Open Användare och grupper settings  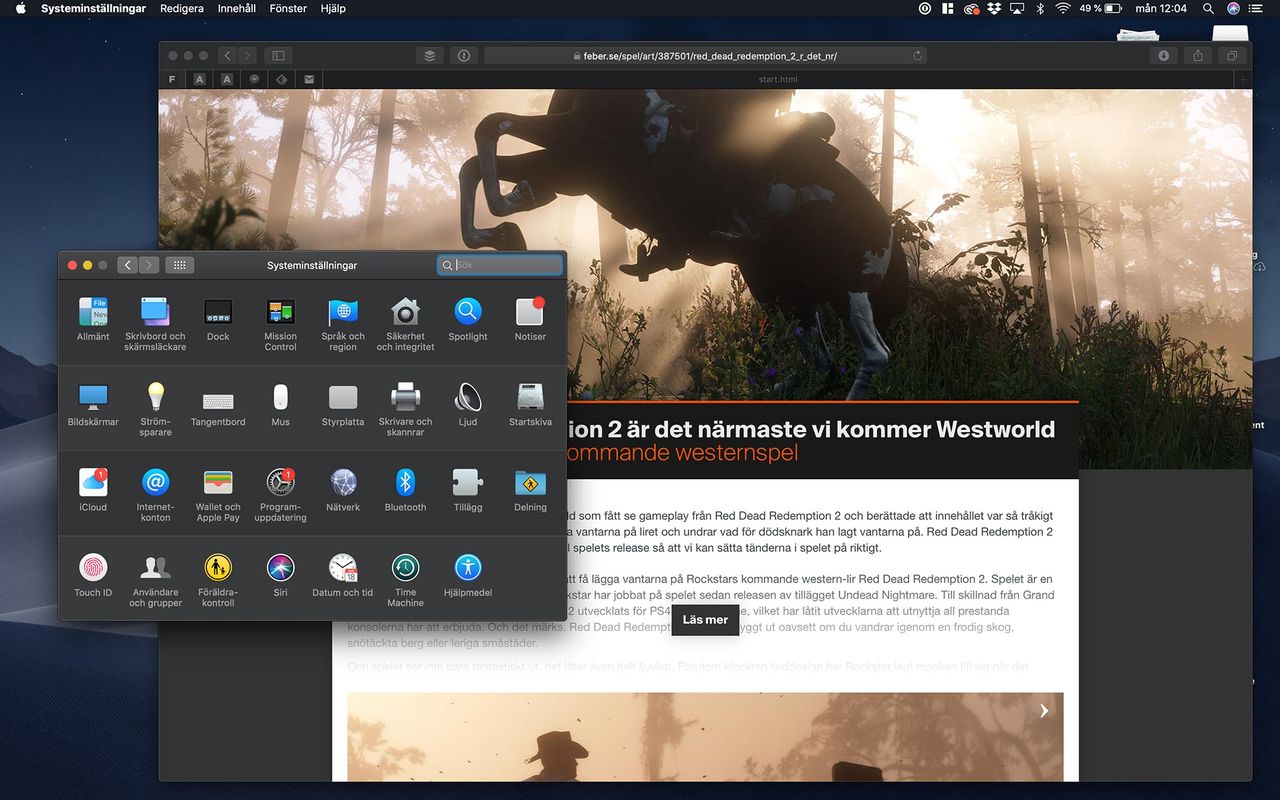click(x=155, y=580)
